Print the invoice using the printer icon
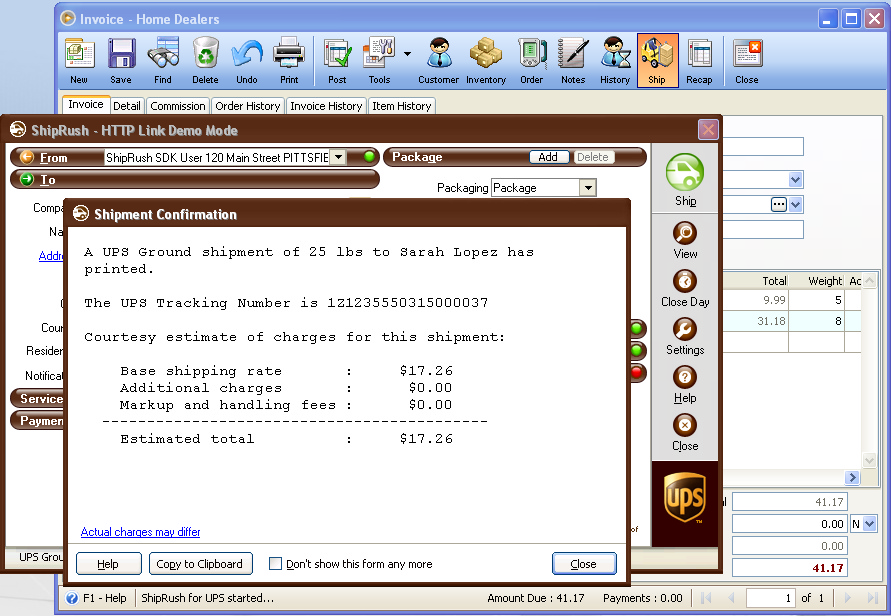This screenshot has width=891, height=616. point(289,61)
